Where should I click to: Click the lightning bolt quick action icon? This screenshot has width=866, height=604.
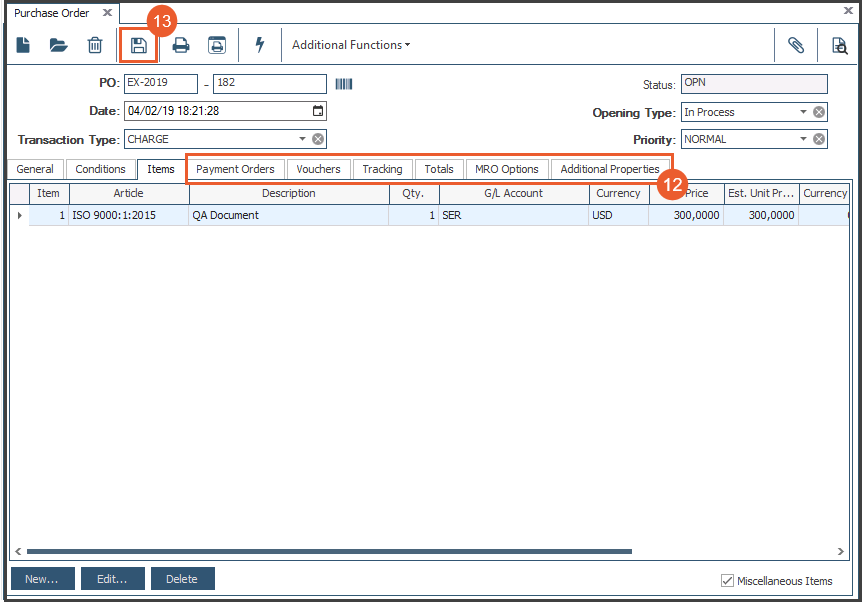(x=260, y=45)
